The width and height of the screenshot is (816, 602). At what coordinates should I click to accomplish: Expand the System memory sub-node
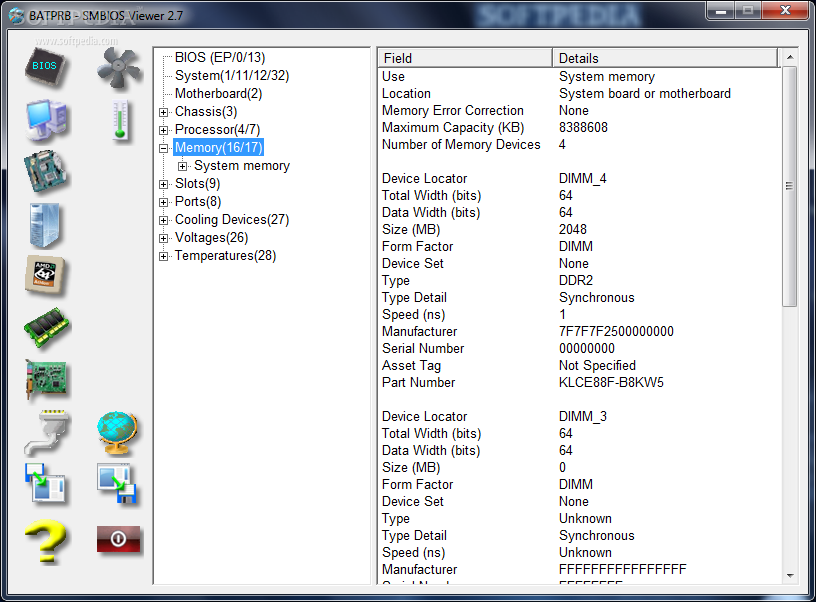[182, 166]
